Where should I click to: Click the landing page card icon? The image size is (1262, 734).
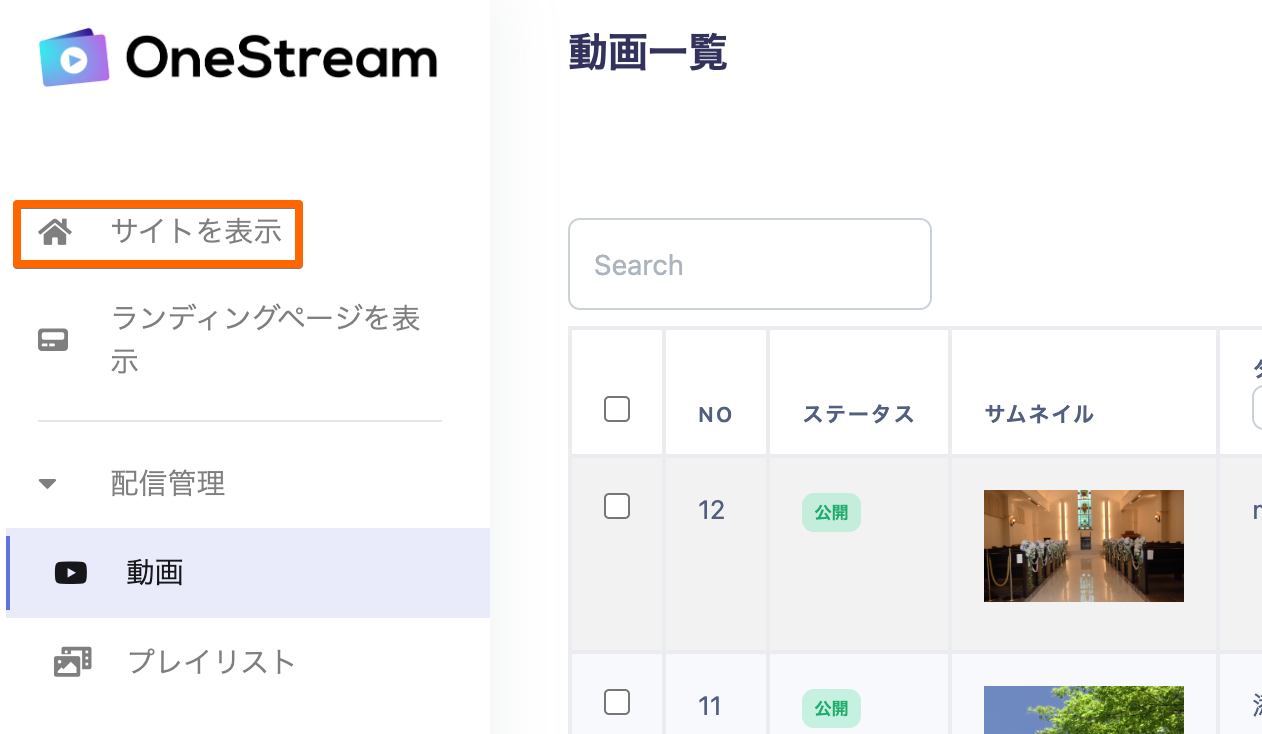coord(53,340)
